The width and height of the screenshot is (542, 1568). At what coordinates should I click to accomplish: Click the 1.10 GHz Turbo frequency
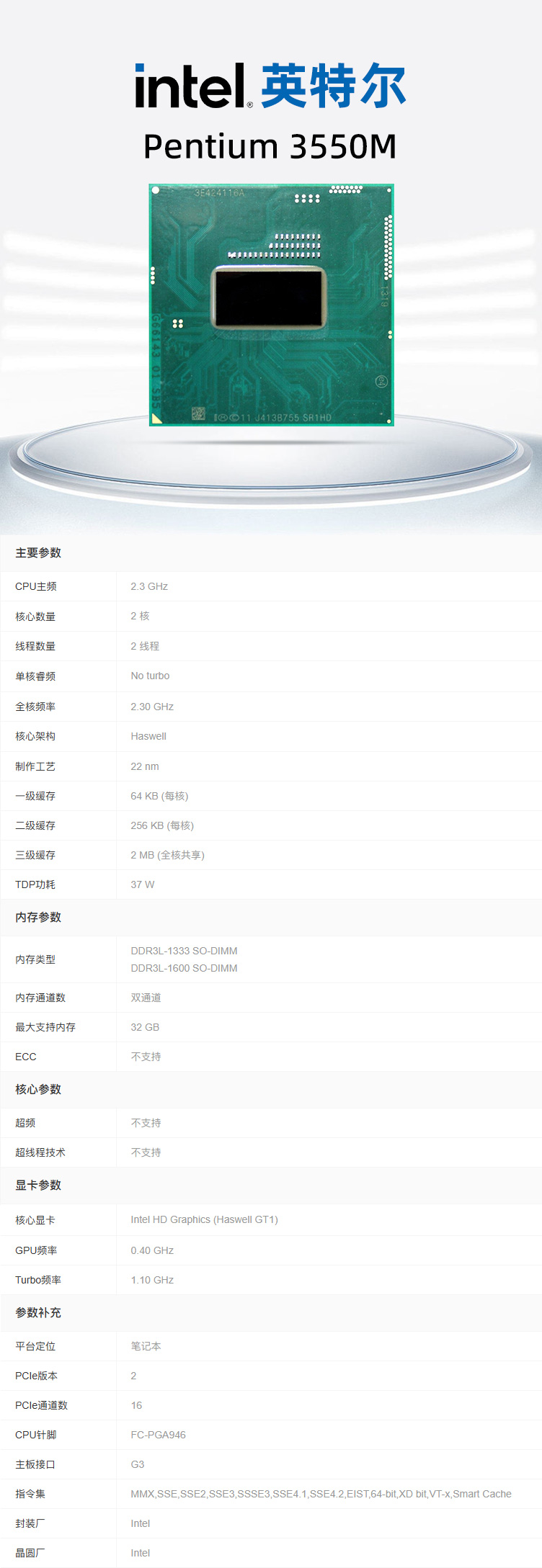(152, 1280)
